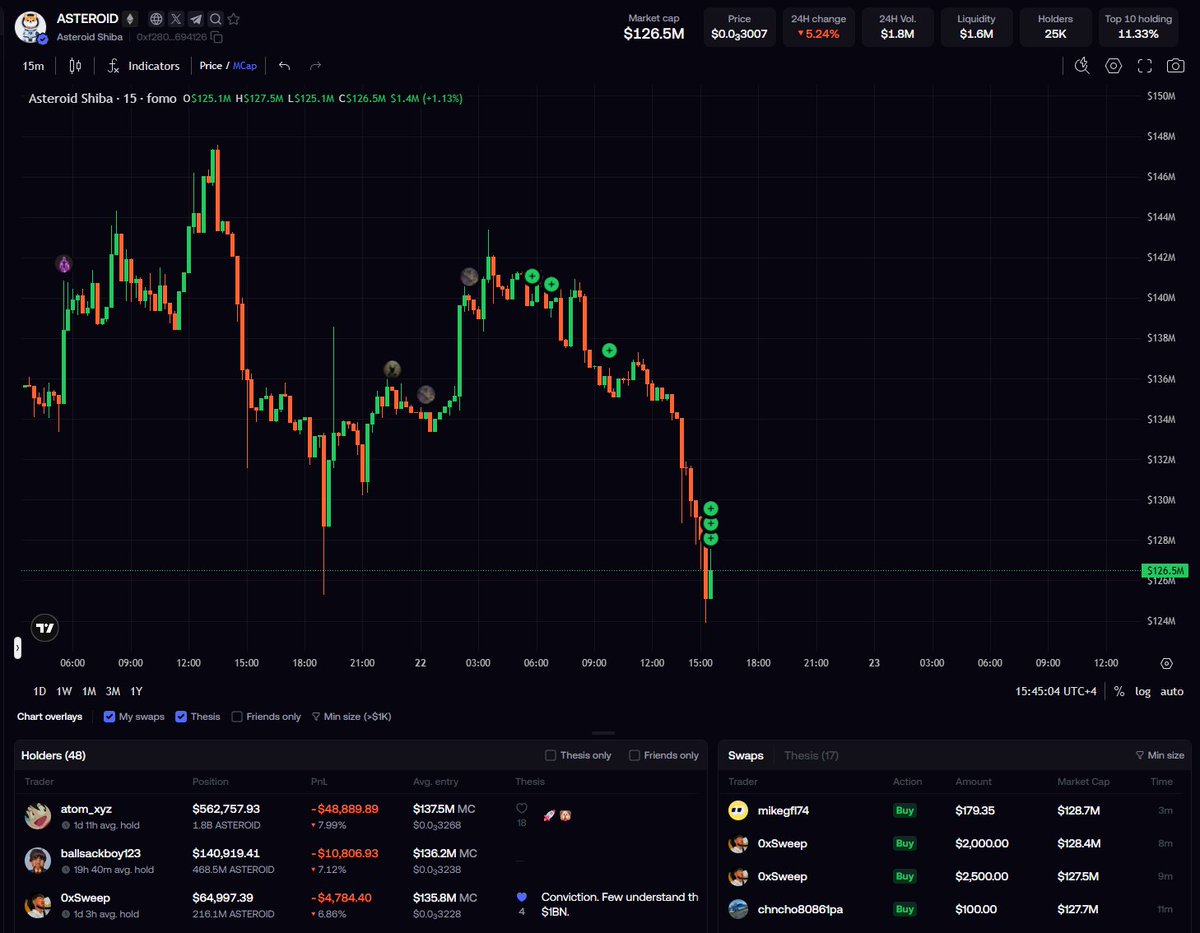Screen dimensions: 1200x933
Task: Toggle percent scale on the chart
Action: 1119,691
